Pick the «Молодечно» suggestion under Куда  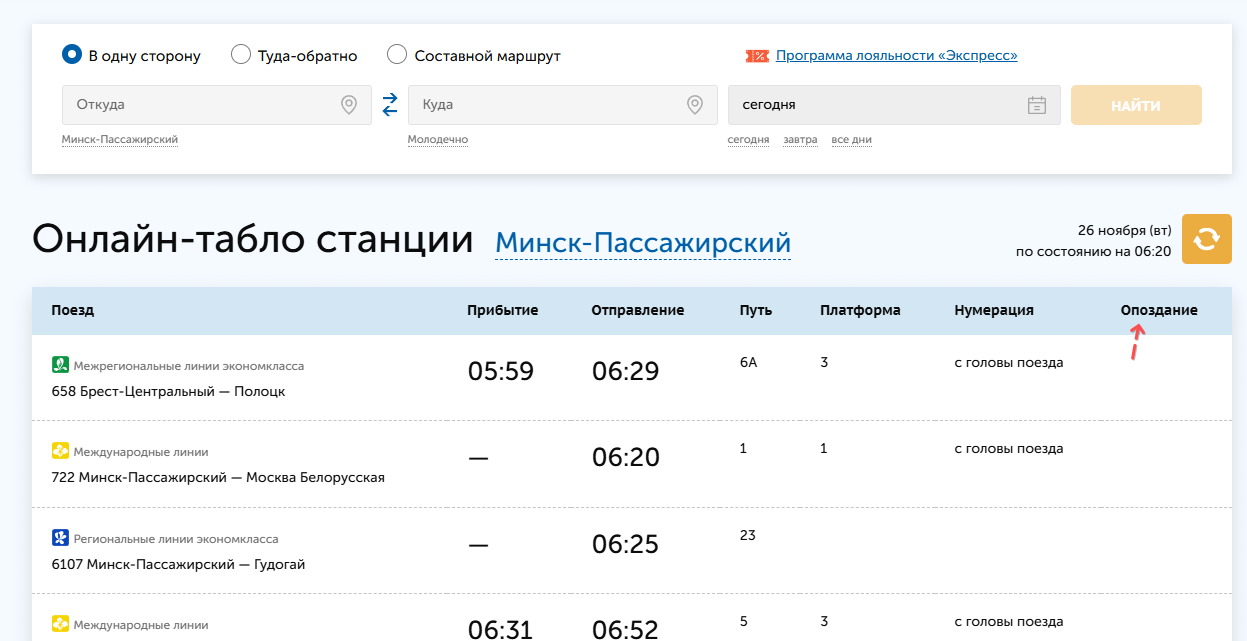pyautogui.click(x=438, y=140)
